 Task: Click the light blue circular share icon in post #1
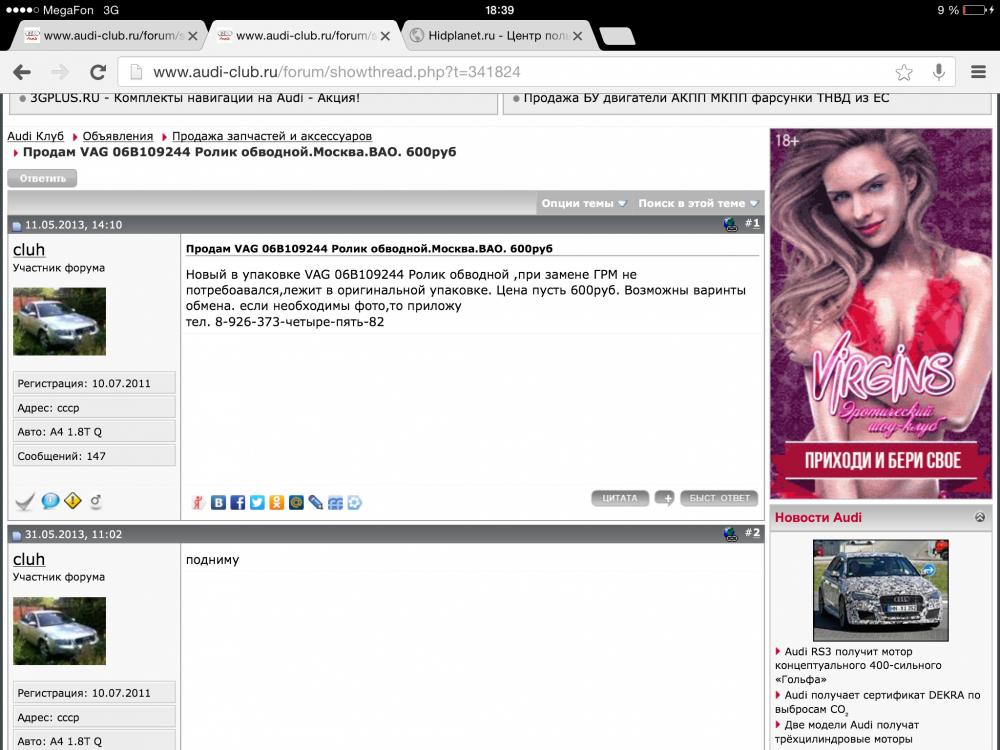355,503
